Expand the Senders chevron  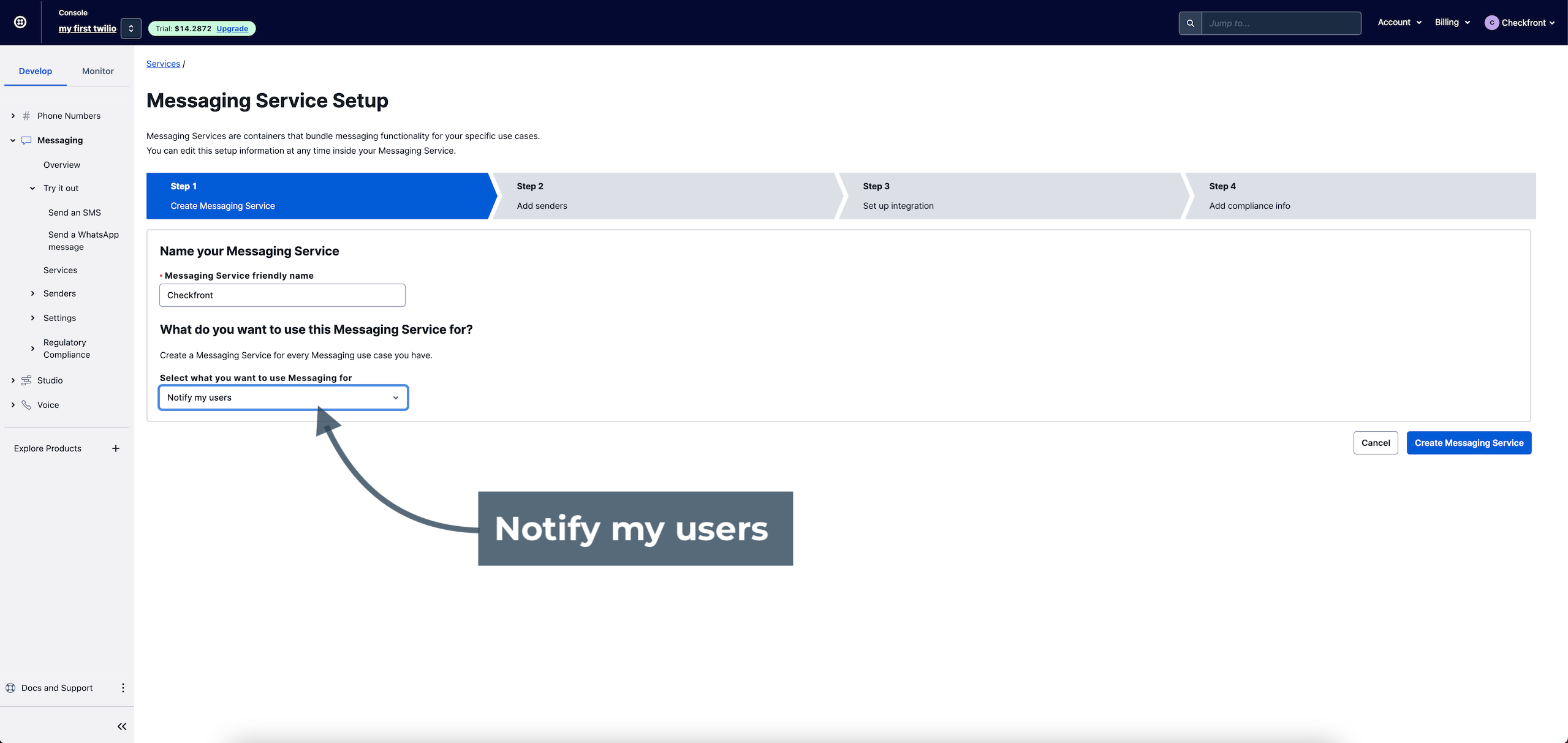(32, 293)
